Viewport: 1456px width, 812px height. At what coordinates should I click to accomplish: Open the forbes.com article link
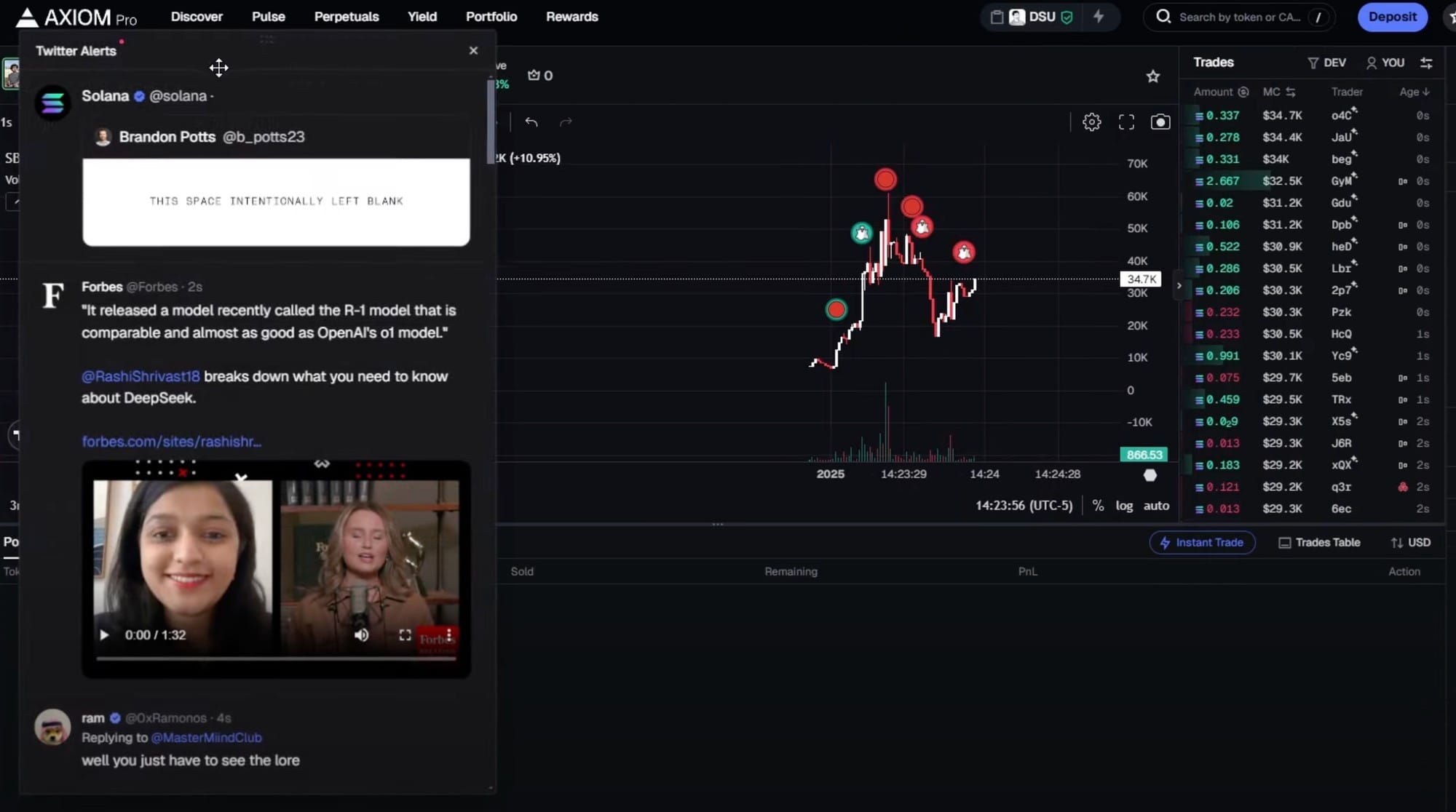click(171, 441)
